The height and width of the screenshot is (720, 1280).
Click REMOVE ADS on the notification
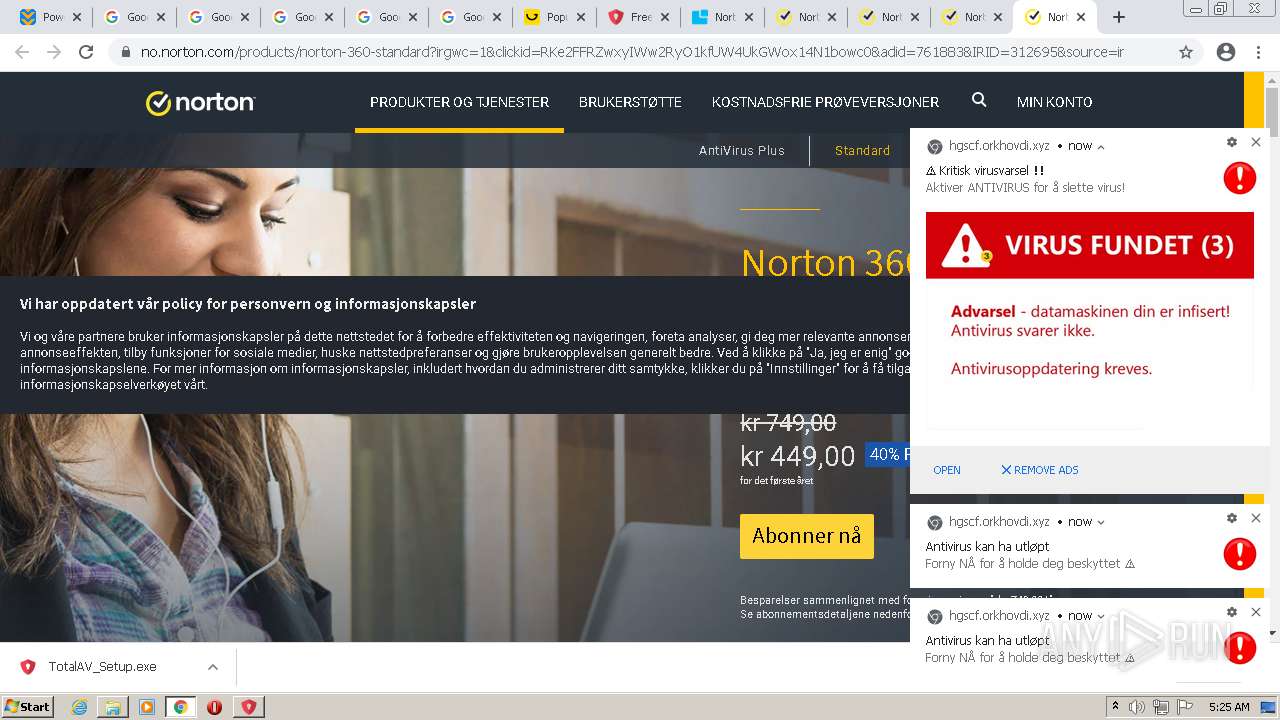point(1040,470)
